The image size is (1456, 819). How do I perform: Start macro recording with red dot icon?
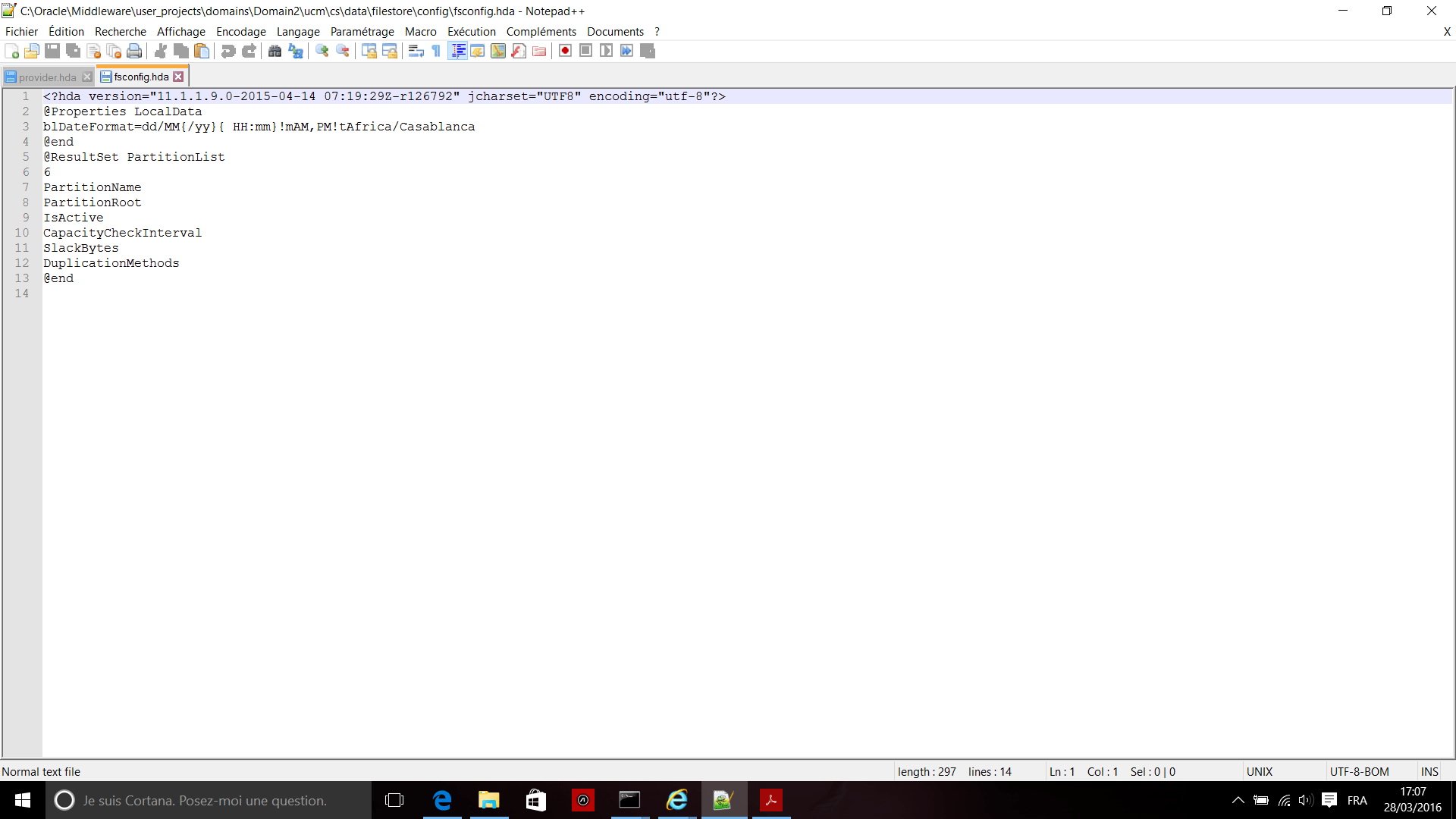[565, 51]
